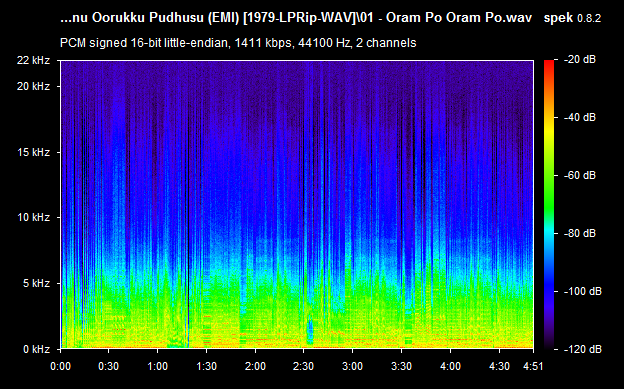The width and height of the screenshot is (624, 389).
Task: Click the 0 kHz frequency axis label
Action: click(x=36, y=349)
